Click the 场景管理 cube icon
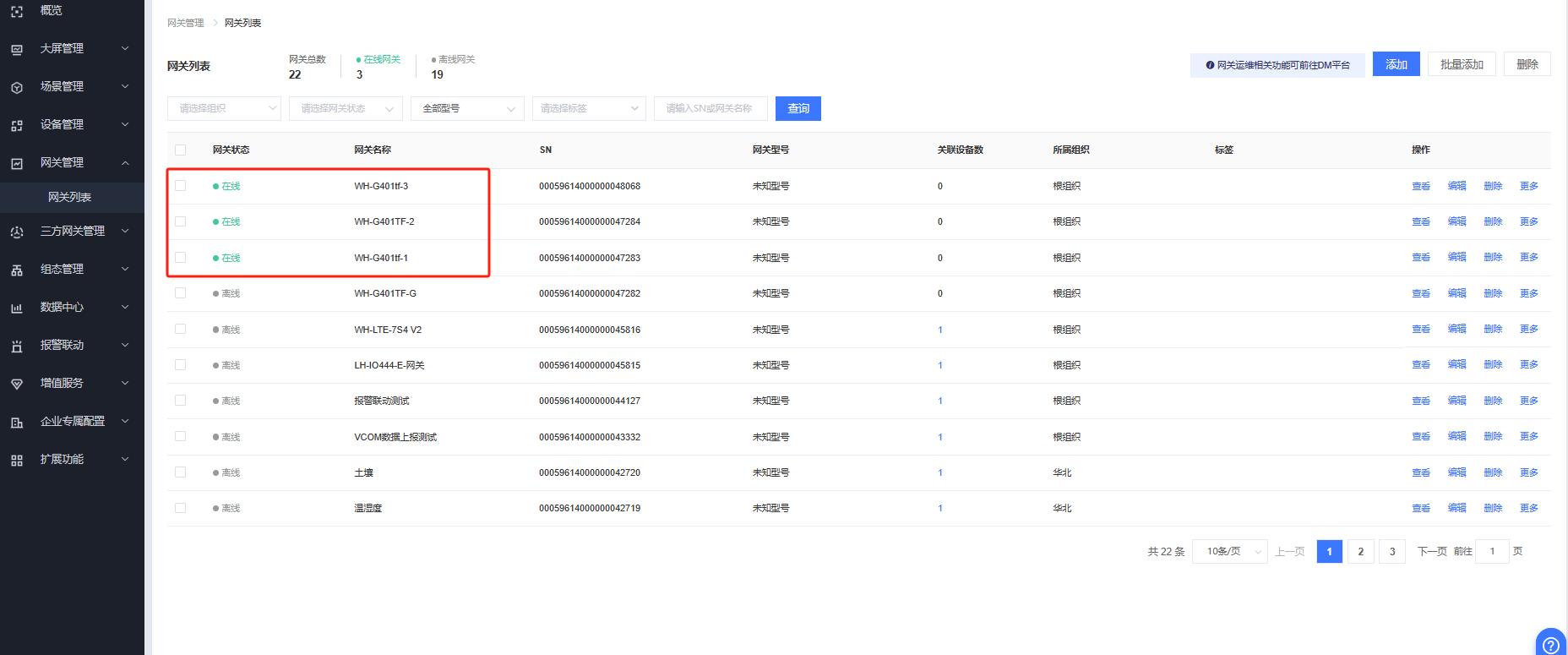This screenshot has width=1568, height=655. point(17,87)
